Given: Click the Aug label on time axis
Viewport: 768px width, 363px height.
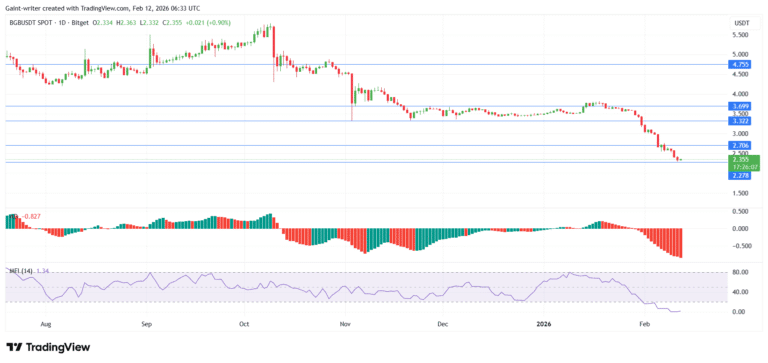Looking at the screenshot, I should pyautogui.click(x=46, y=324).
